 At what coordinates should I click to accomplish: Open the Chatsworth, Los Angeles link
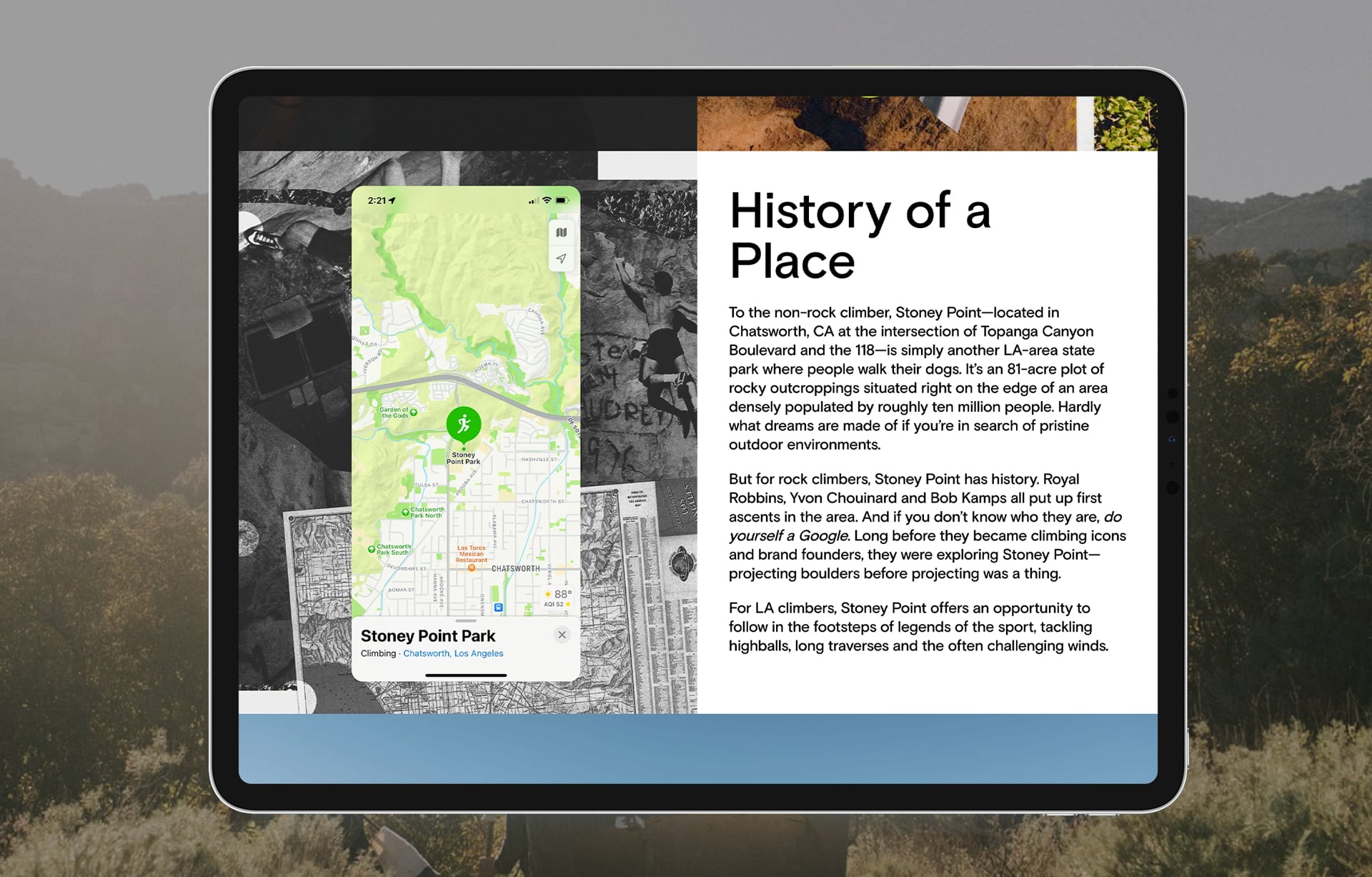pos(453,653)
